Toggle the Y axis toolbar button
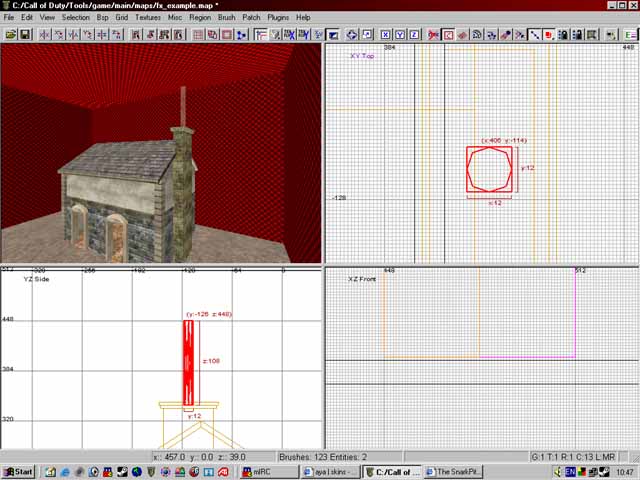Screen dimensions: 640x480 click(x=400, y=34)
